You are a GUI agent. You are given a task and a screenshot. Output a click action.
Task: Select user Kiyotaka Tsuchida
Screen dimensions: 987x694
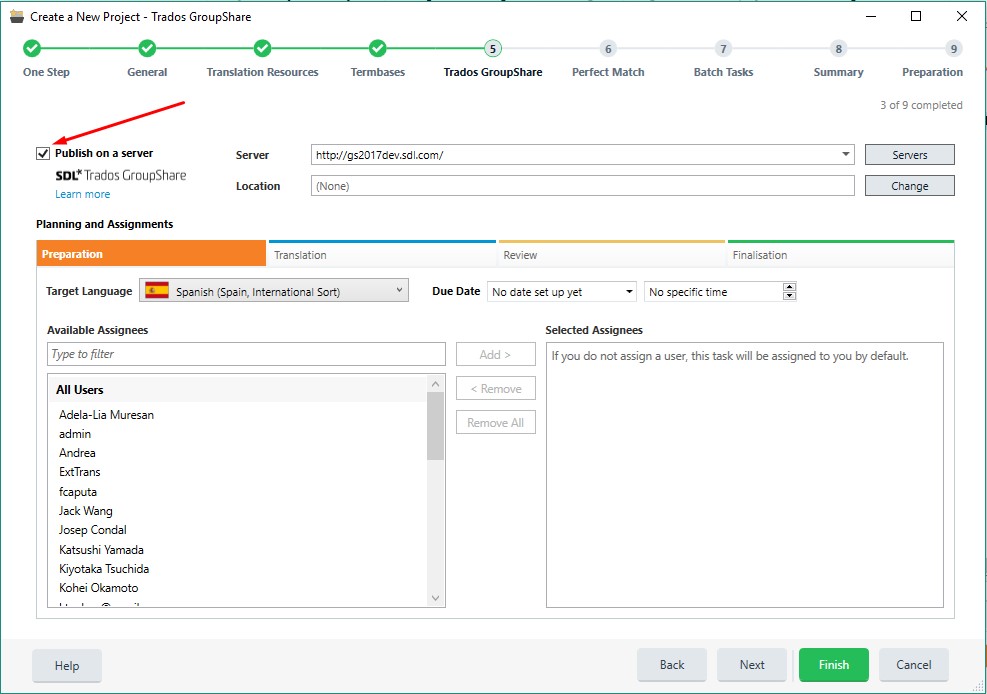tap(104, 568)
